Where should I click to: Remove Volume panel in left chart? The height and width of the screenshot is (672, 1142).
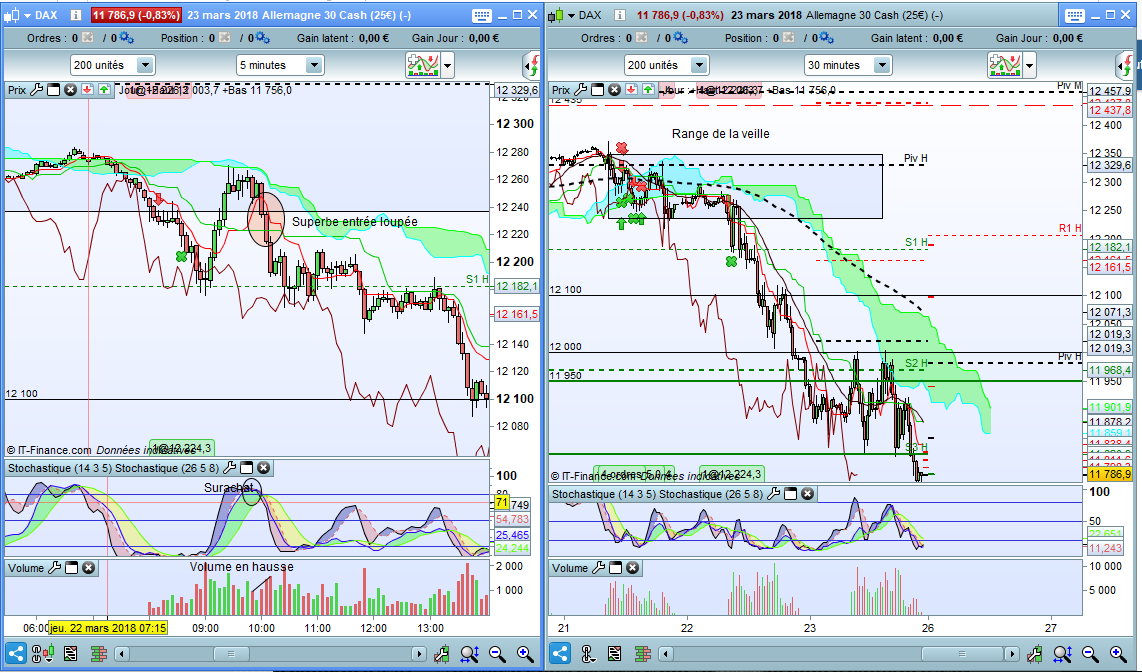point(88,568)
